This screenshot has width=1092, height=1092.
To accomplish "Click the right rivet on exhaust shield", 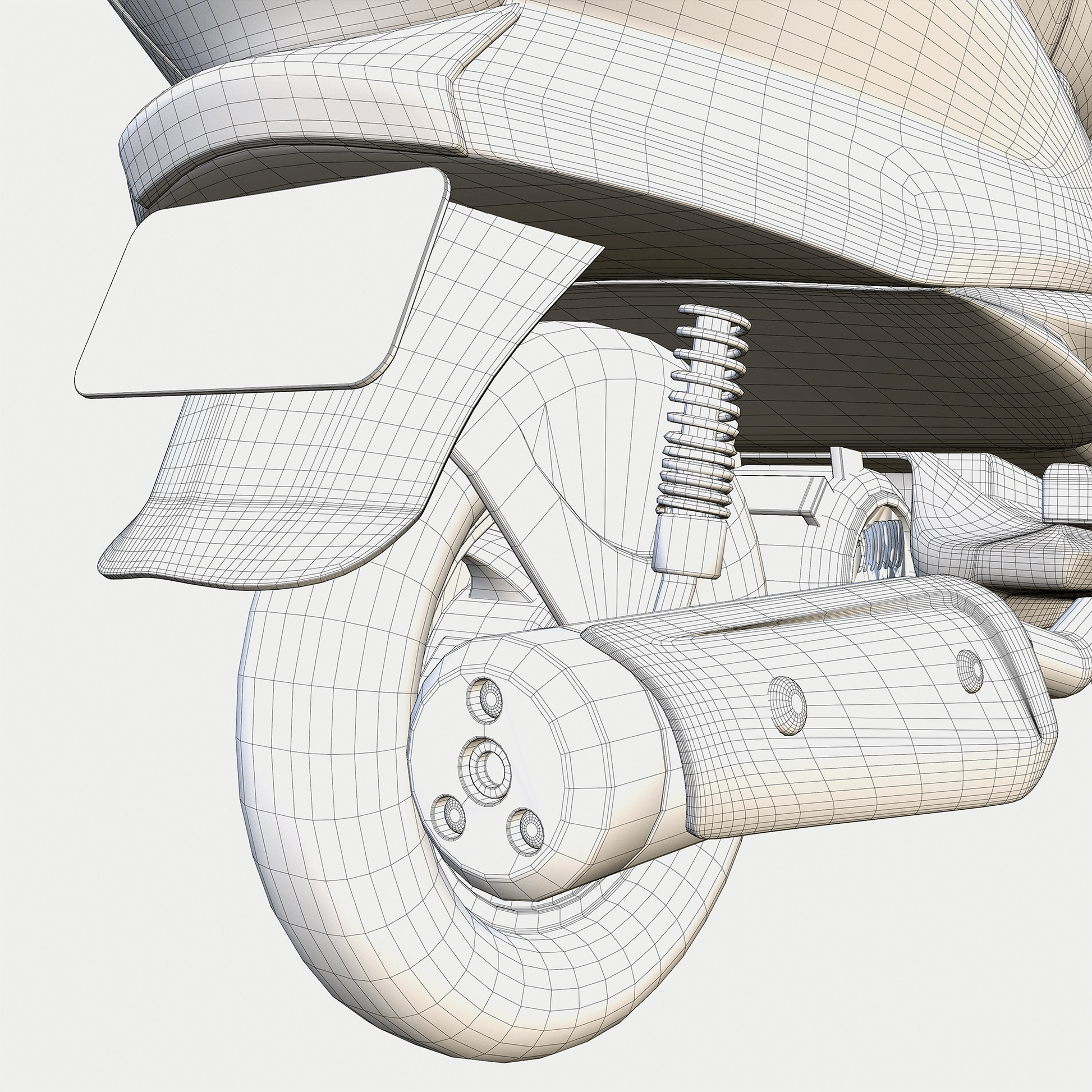I will pyautogui.click(x=970, y=671).
